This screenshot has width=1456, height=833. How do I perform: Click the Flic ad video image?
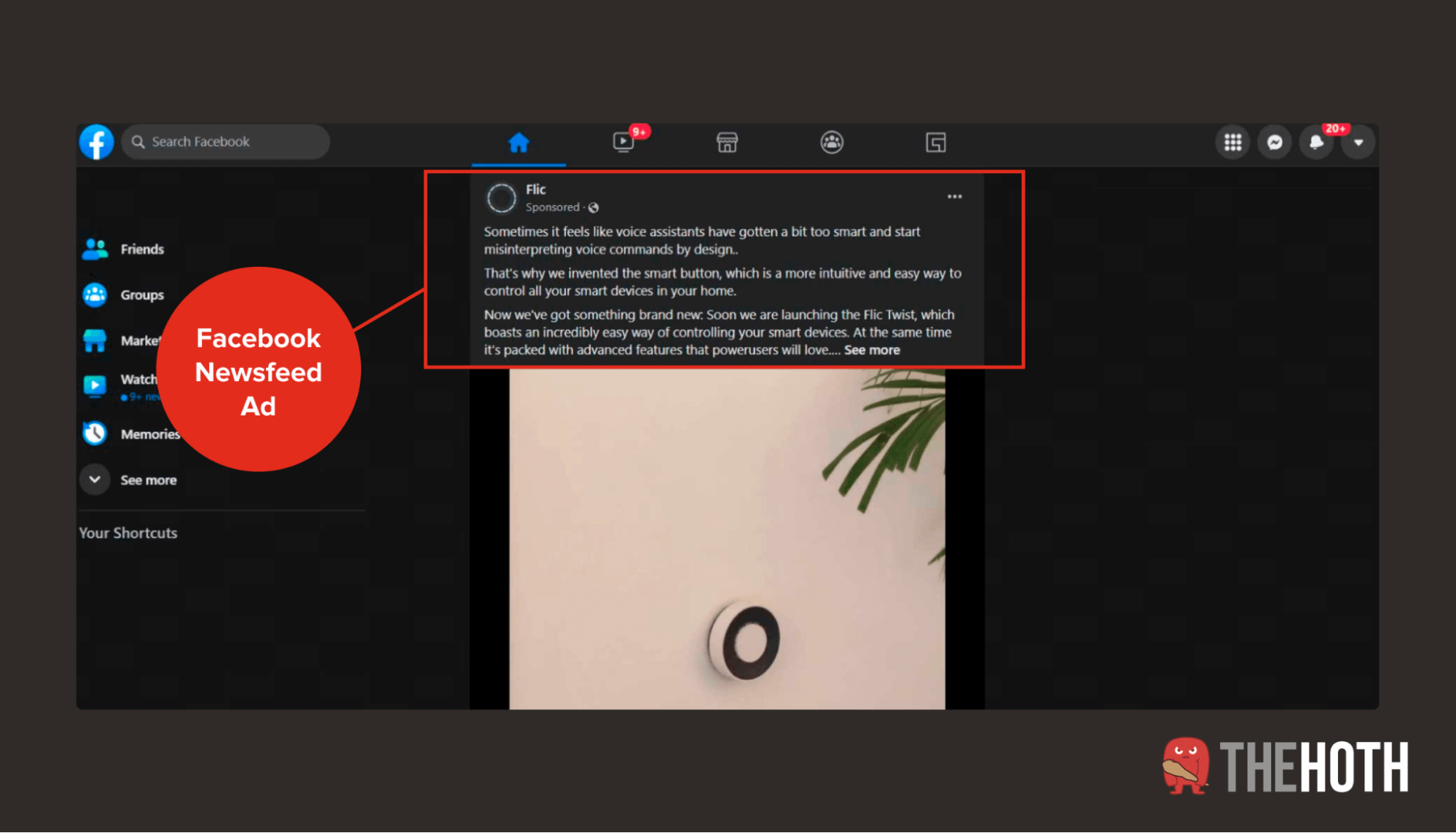coord(727,539)
